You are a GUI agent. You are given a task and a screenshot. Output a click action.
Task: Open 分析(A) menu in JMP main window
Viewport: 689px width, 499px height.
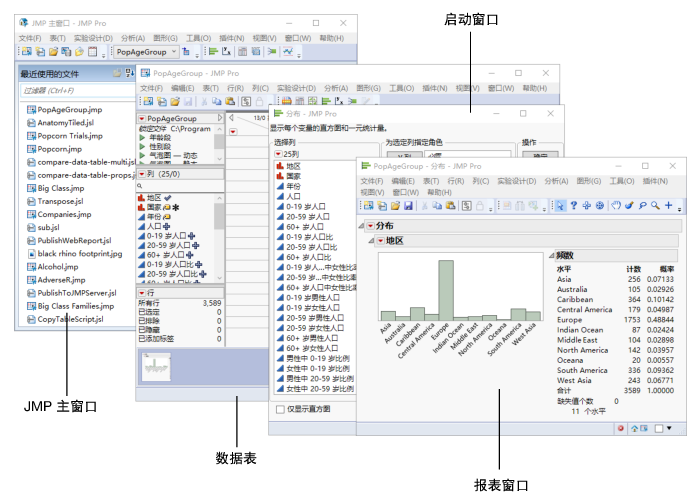(133, 38)
